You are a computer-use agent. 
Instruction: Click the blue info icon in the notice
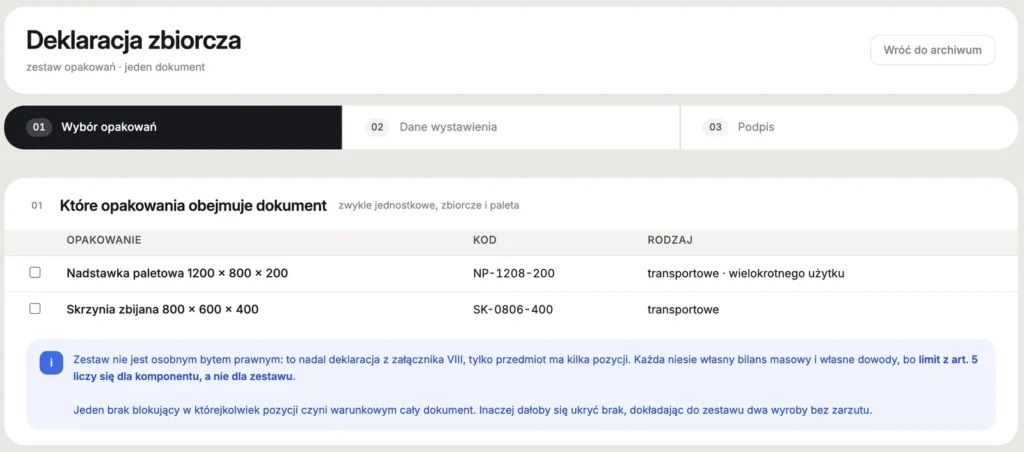51,363
